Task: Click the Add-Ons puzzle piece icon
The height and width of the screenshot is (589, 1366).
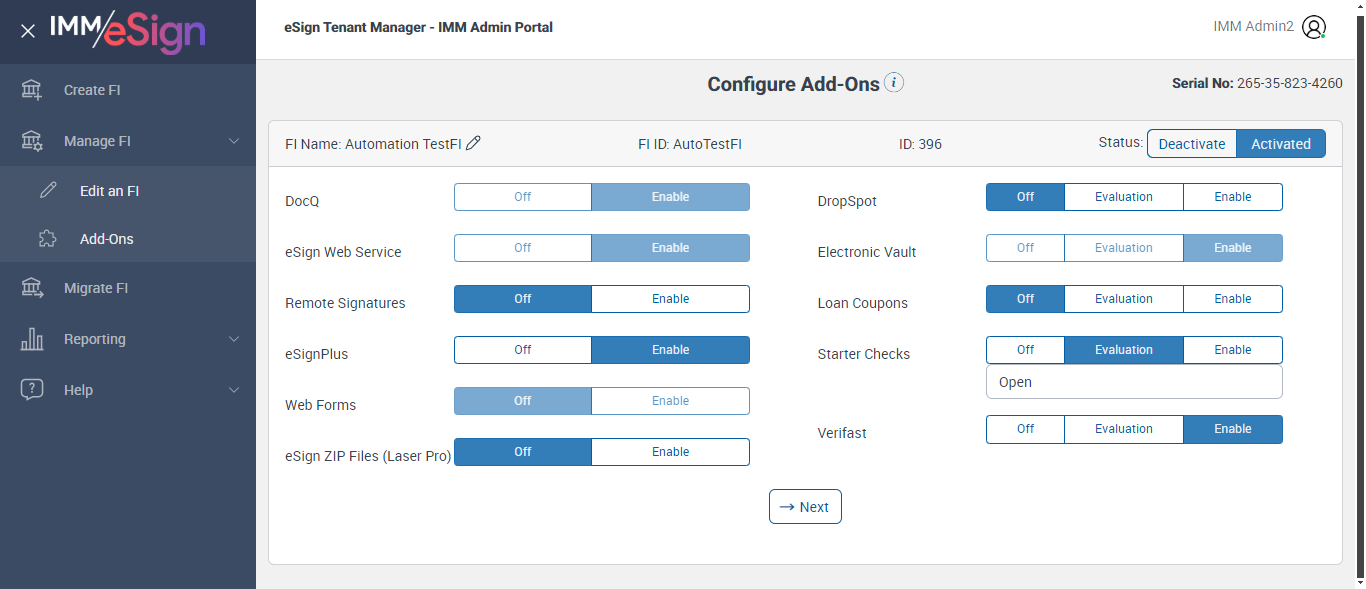Action: click(48, 239)
